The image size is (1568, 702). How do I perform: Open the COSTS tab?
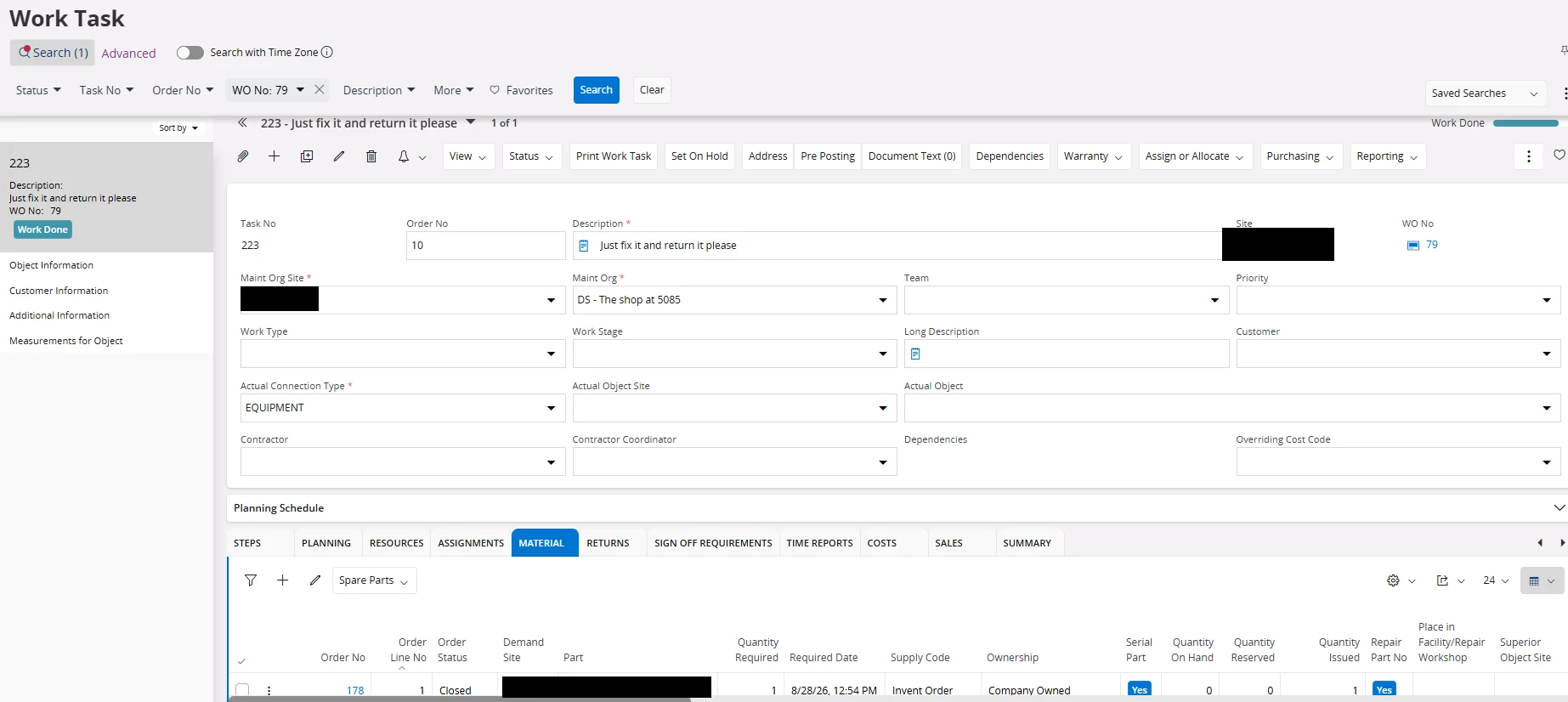tap(882, 543)
